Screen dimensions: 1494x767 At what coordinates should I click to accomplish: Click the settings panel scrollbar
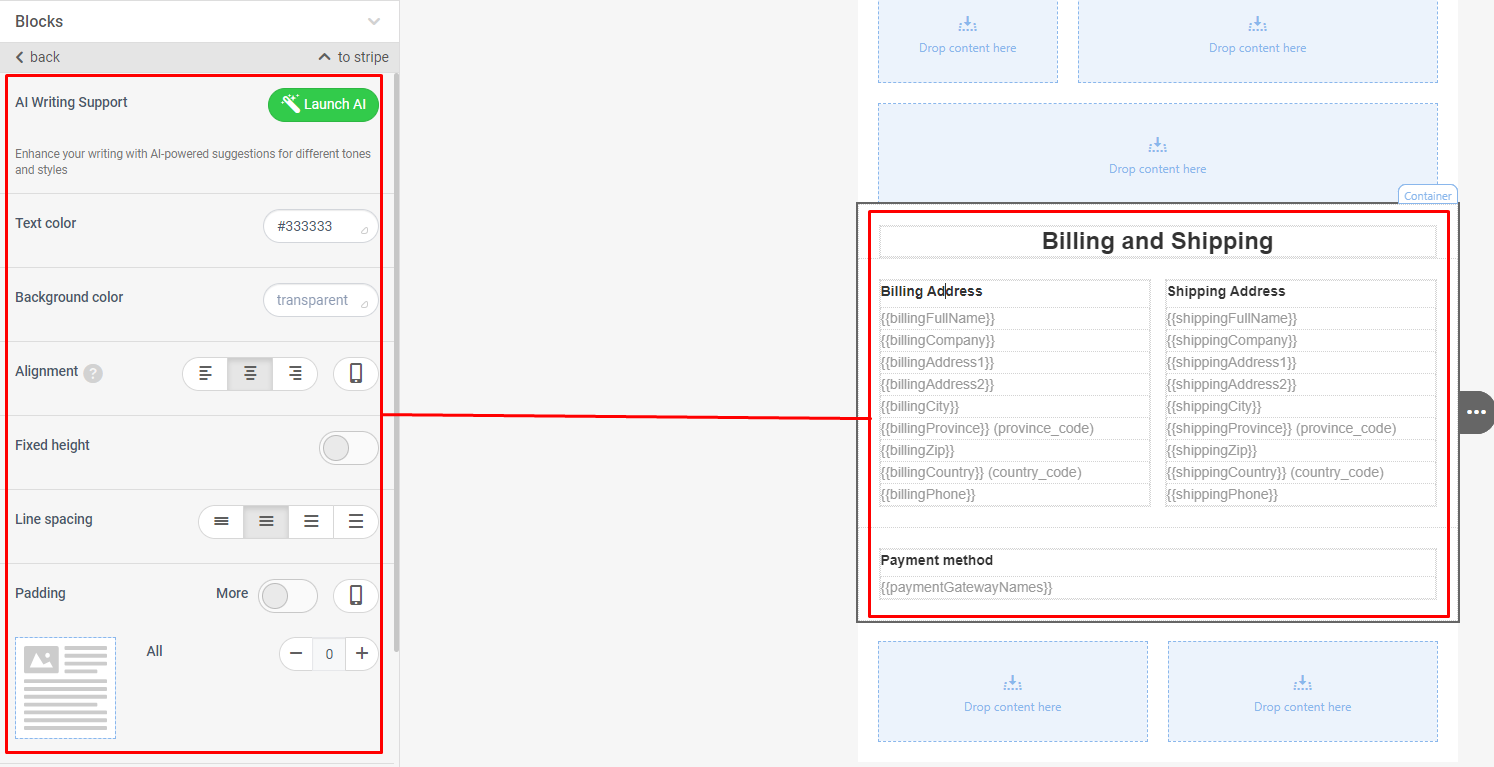[396, 362]
